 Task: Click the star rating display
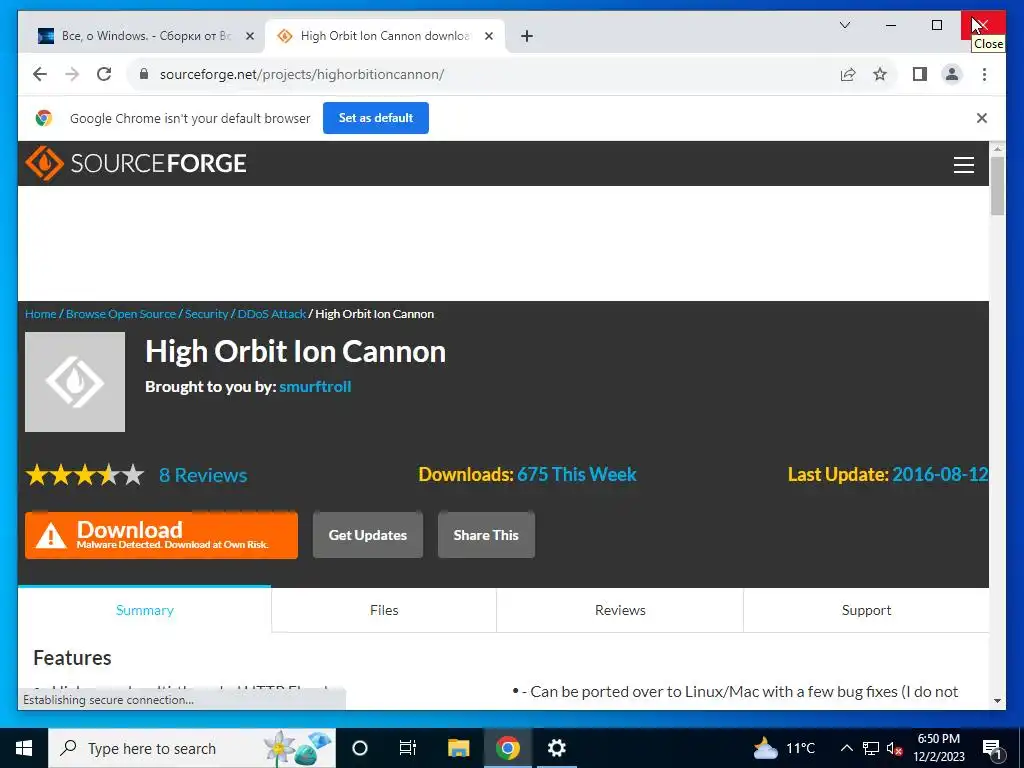click(x=85, y=475)
